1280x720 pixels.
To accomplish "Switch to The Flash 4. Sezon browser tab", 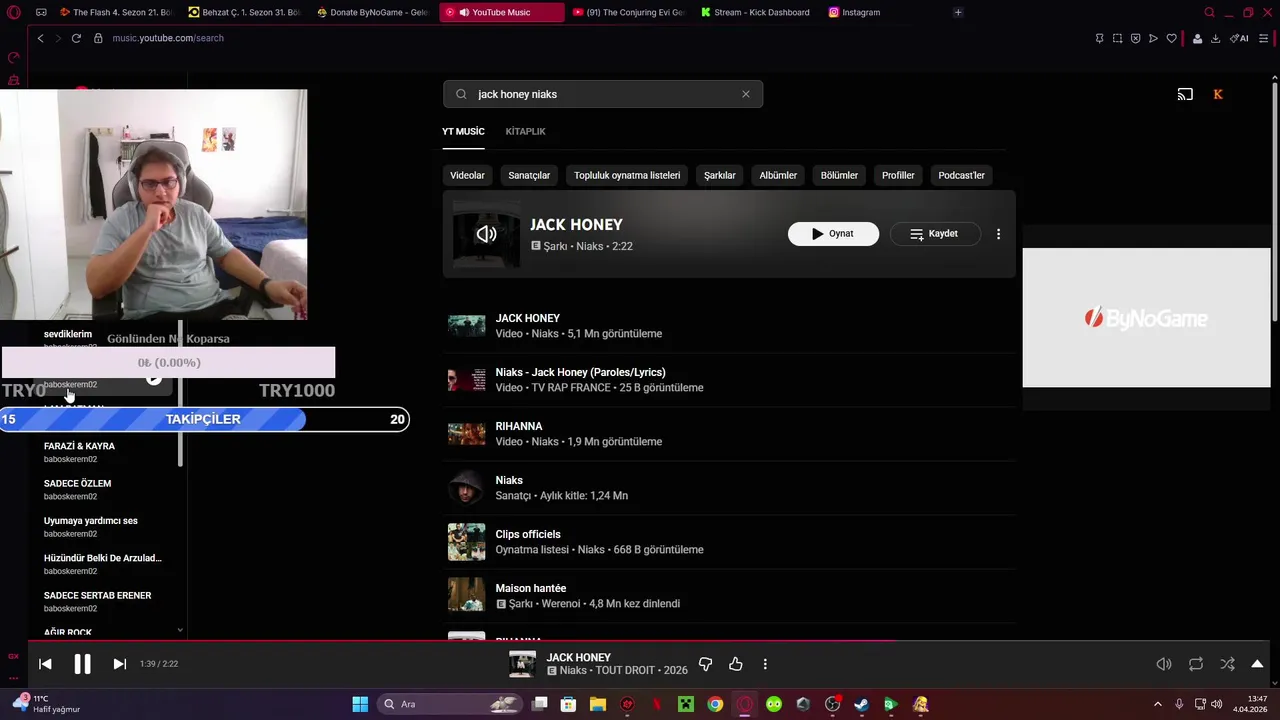I will 115,13.
